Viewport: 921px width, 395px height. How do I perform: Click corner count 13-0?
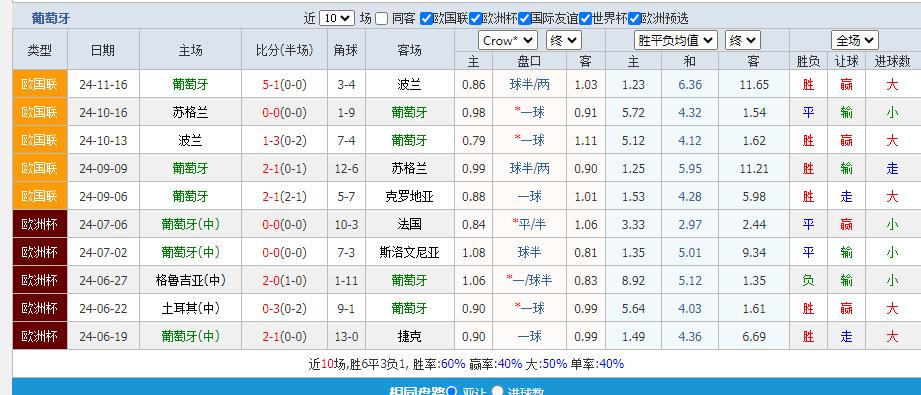tap(347, 337)
